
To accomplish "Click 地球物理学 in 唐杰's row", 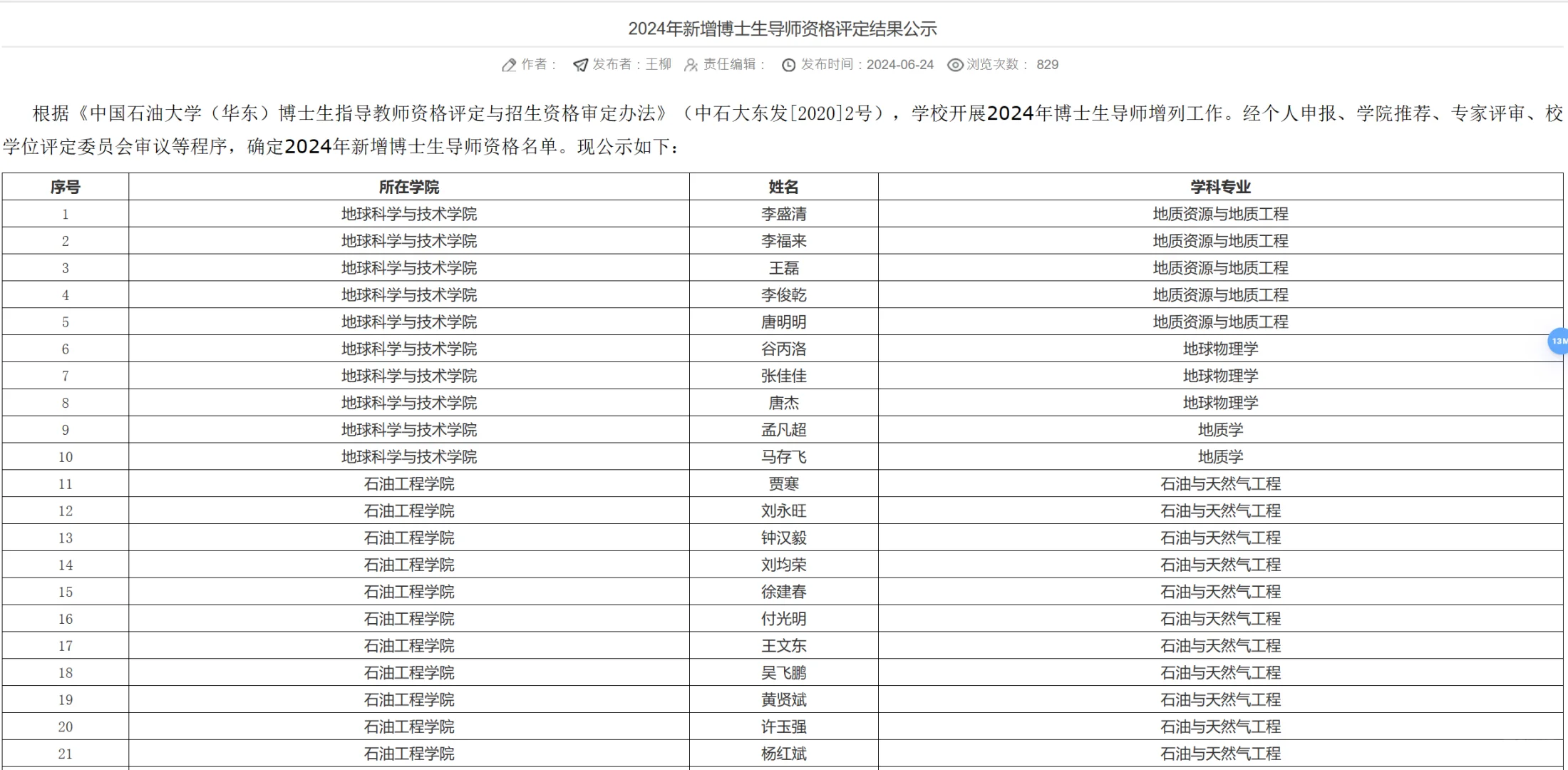I will 1221,403.
